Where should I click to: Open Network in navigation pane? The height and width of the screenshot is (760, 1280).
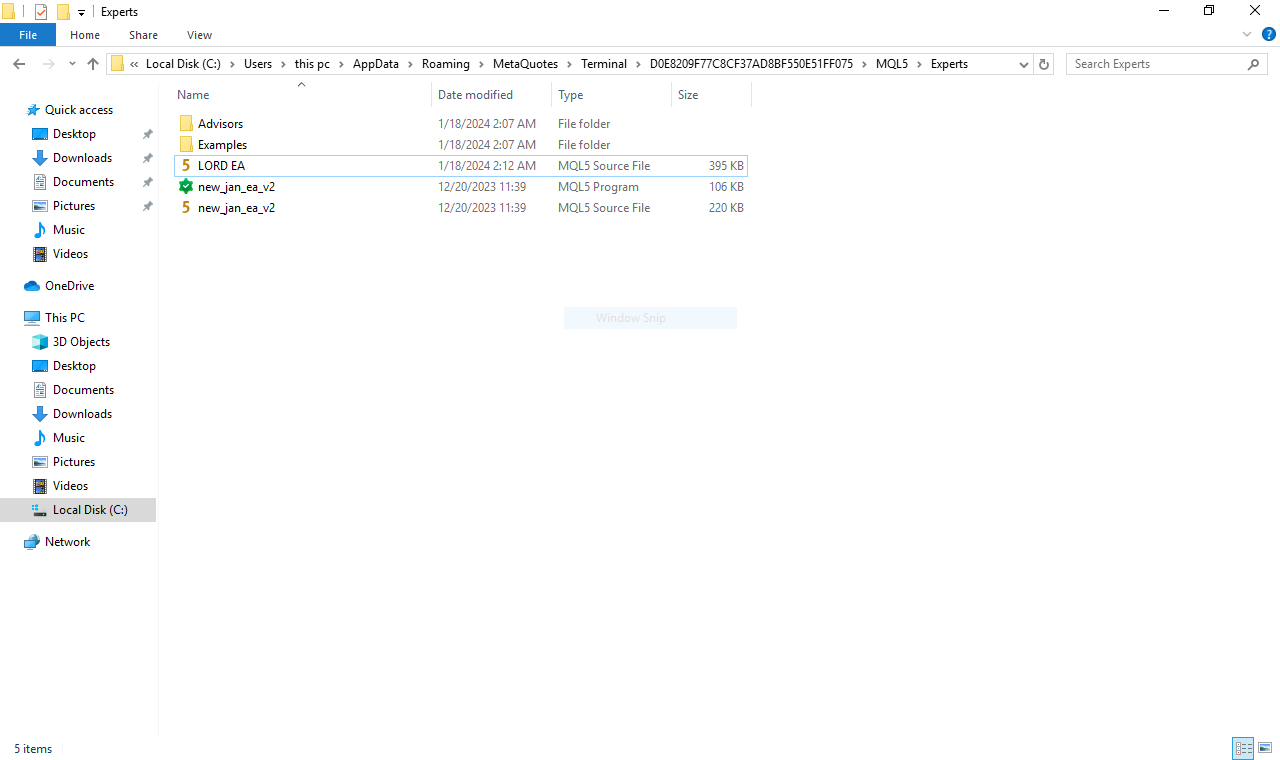pos(67,542)
